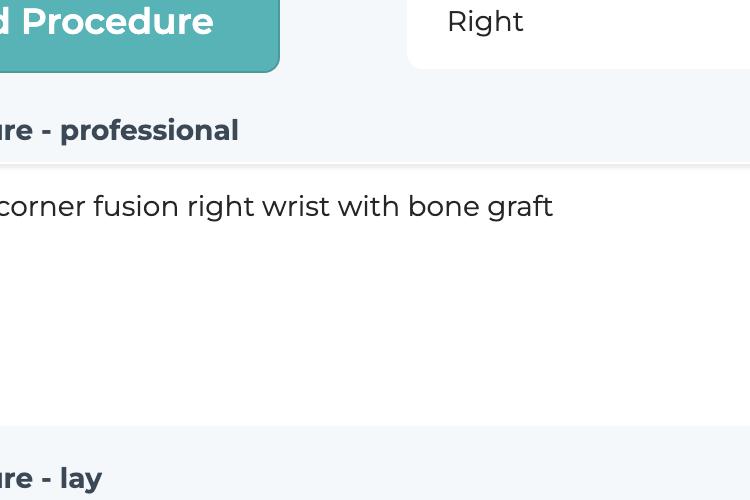This screenshot has height=500, width=750.
Task: Open the Right side selection field
Action: 578,33
